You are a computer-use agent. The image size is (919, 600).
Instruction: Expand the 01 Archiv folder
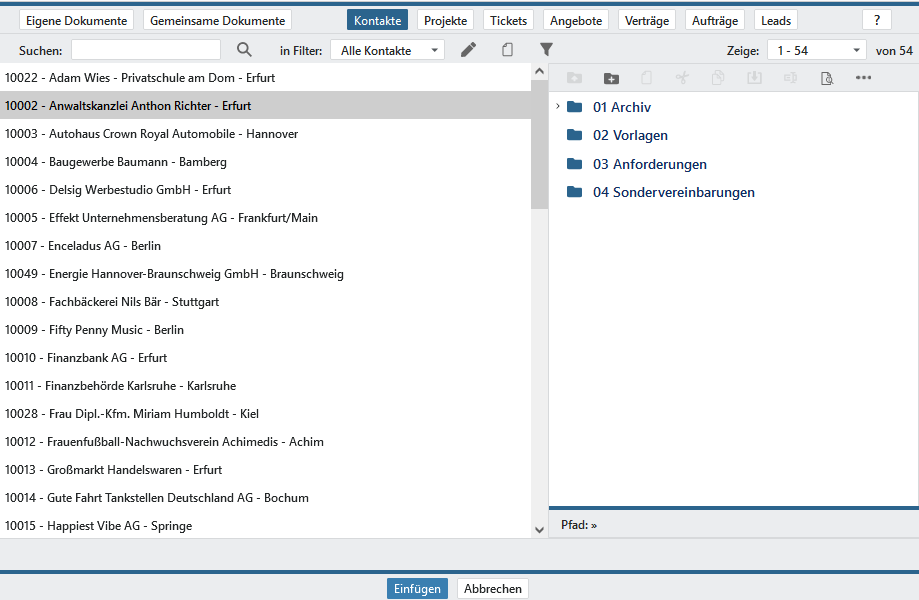click(558, 107)
